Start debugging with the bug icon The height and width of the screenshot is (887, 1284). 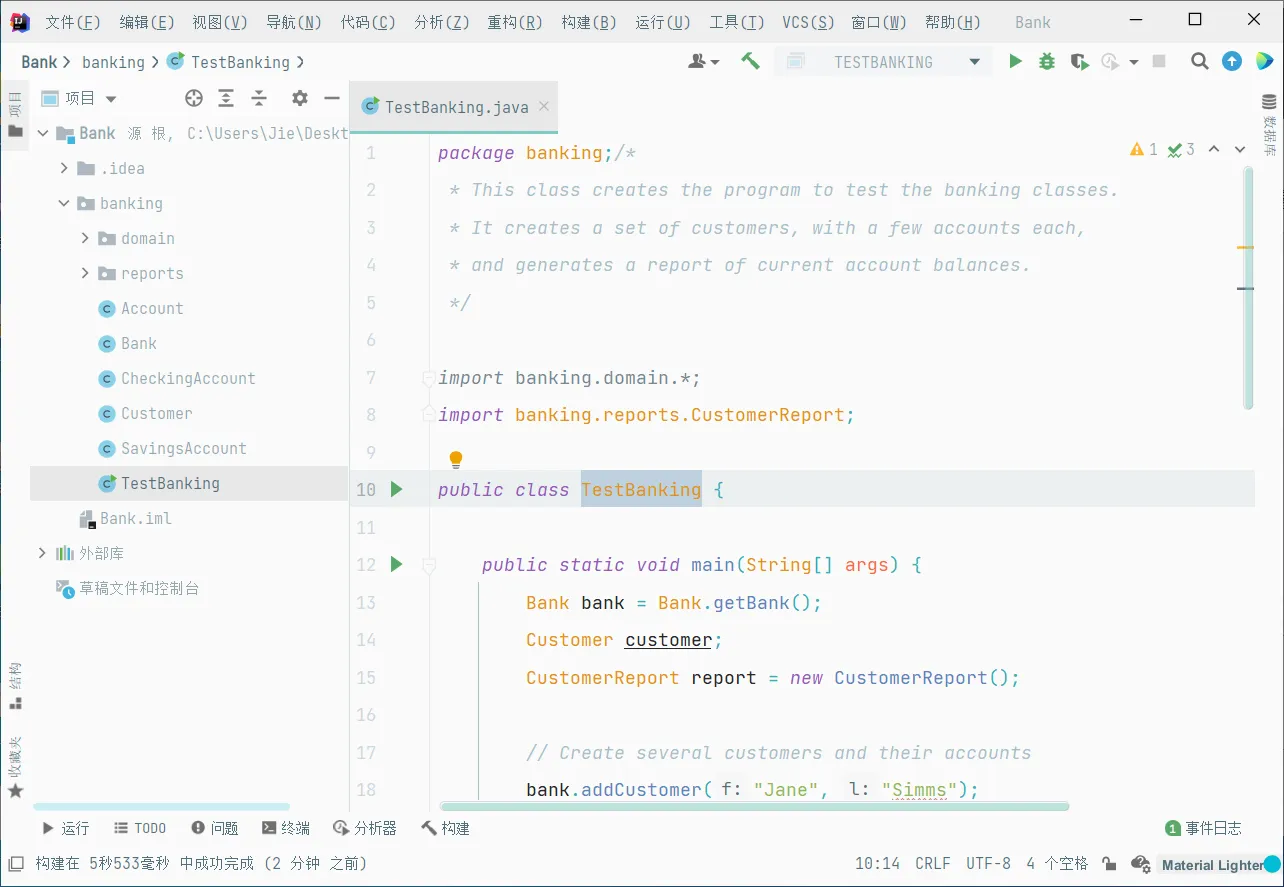(1047, 62)
